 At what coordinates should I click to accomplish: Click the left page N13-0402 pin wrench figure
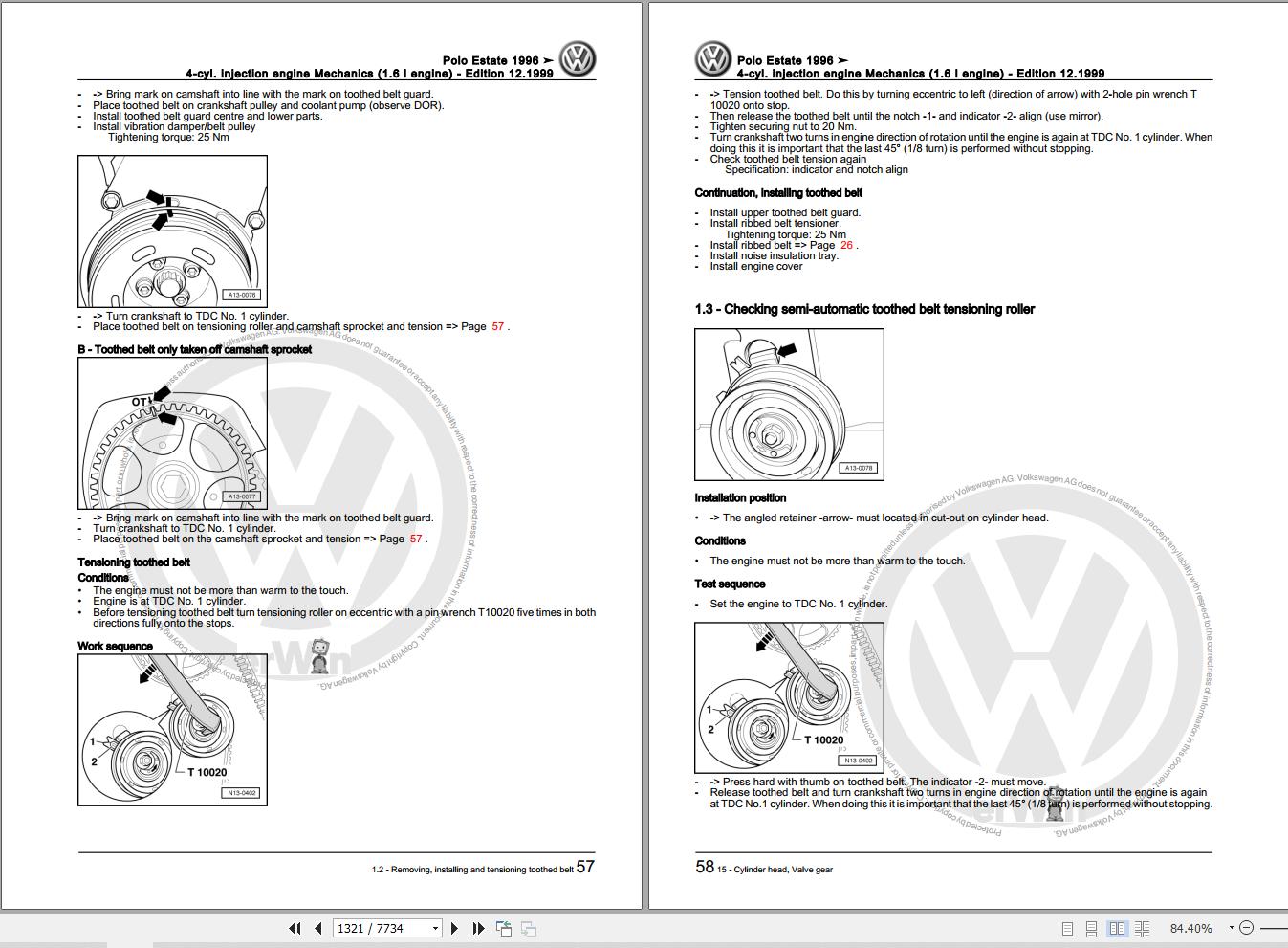click(172, 730)
